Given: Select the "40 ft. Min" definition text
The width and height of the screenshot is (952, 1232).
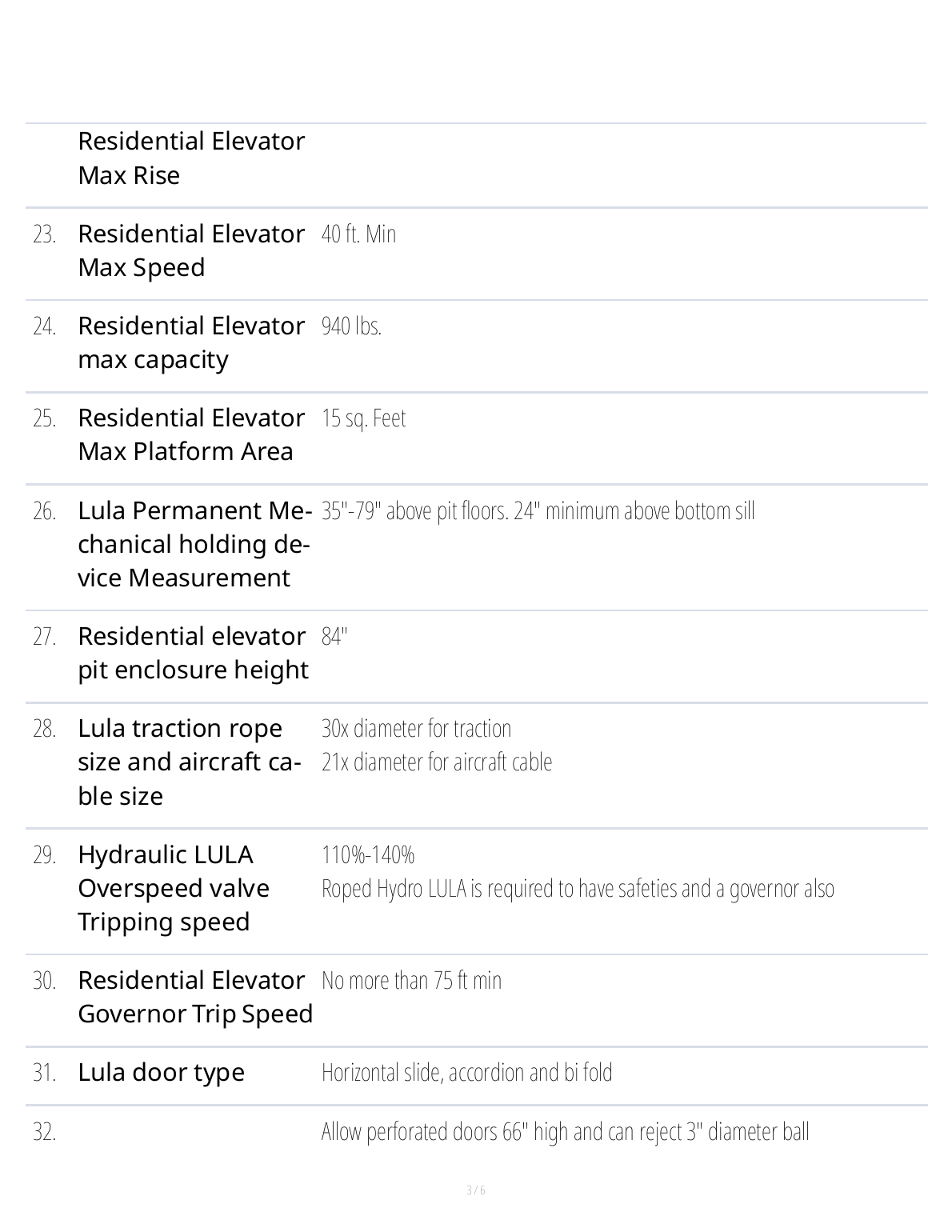Looking at the screenshot, I should pos(358,234).
